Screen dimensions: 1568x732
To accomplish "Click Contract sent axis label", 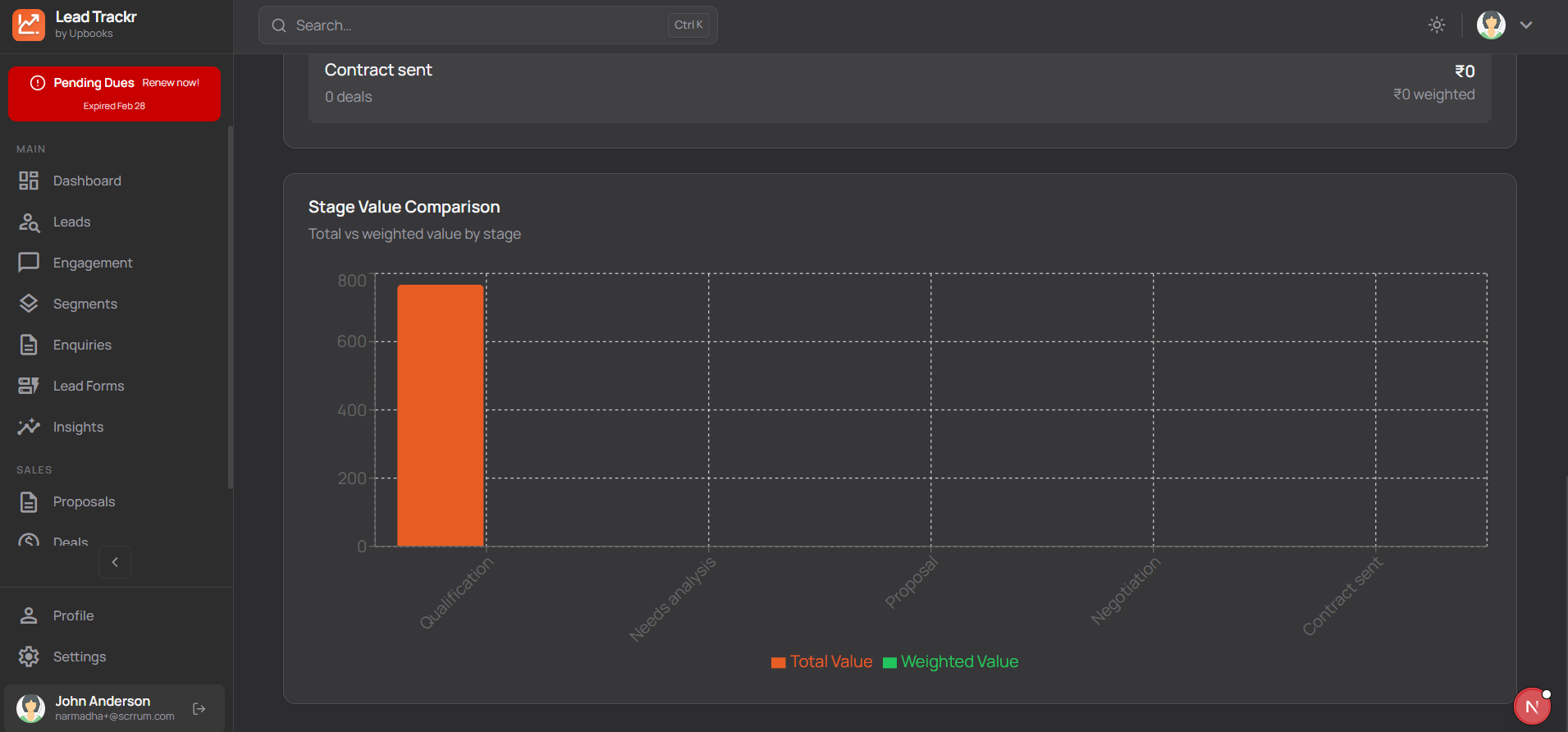I will (x=1342, y=596).
